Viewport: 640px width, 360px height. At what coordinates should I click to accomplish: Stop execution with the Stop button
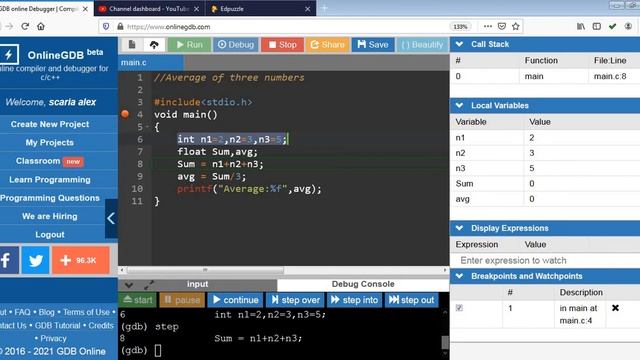coord(282,44)
